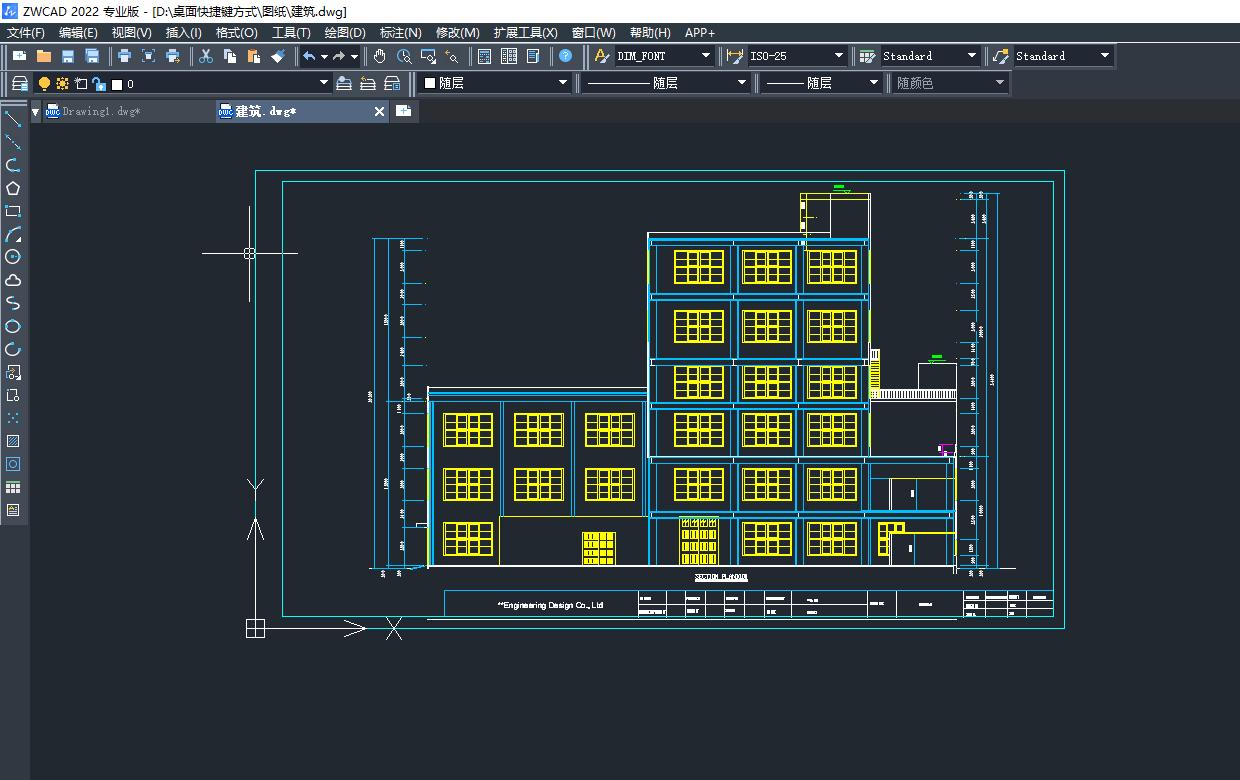
Task: Click the Cut scissors icon
Action: [x=205, y=56]
